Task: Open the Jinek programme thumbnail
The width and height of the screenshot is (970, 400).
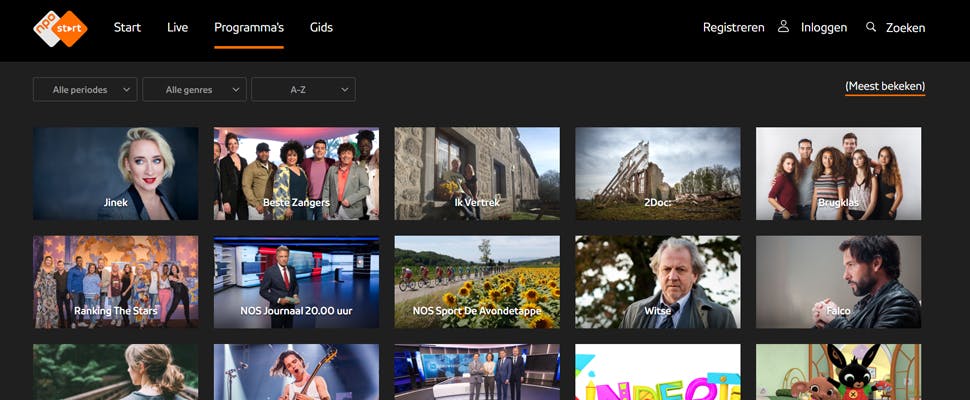Action: (116, 174)
